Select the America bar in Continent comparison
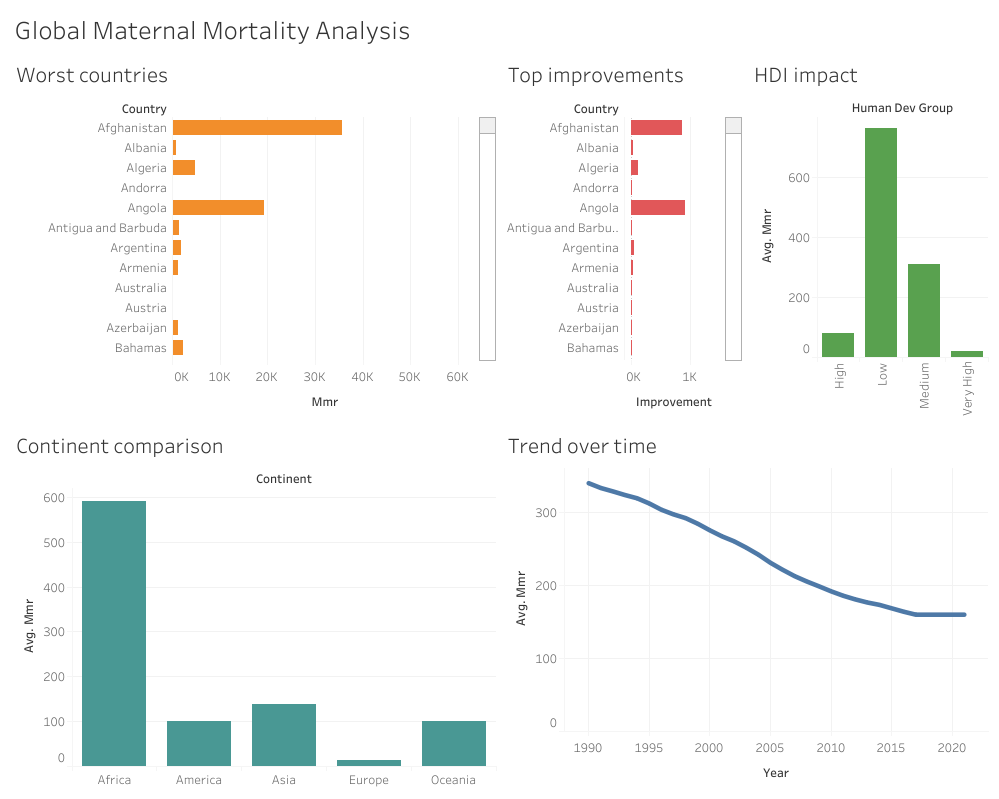This screenshot has height=799, width=999. 199,744
